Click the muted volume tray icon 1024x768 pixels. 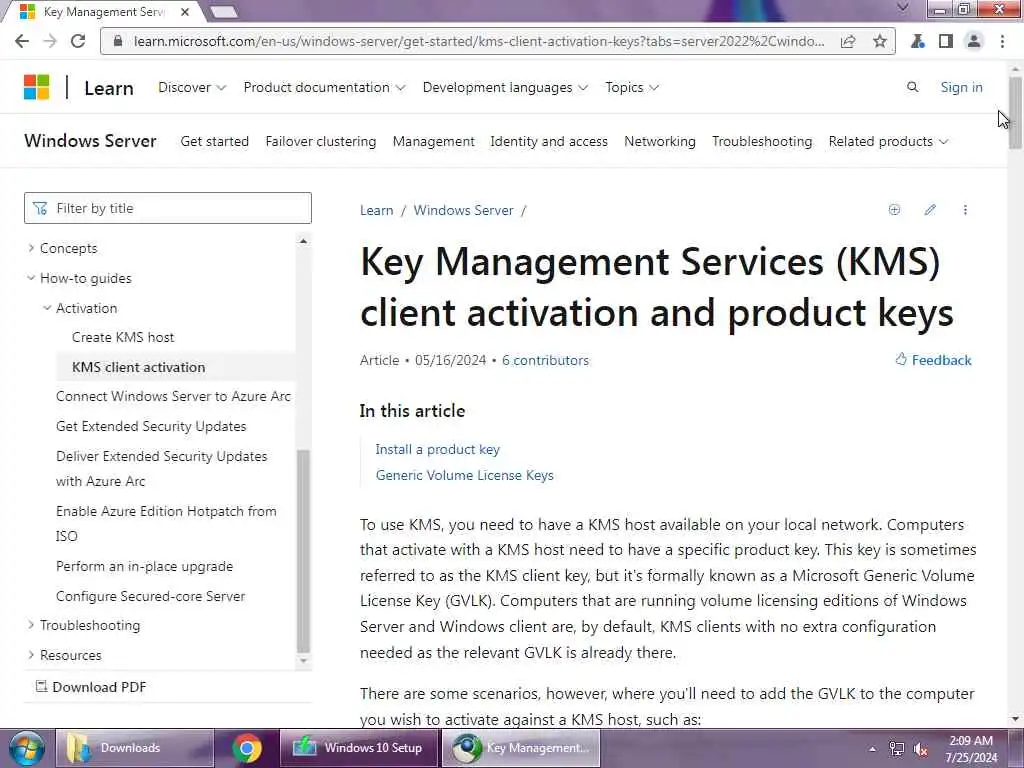point(921,750)
